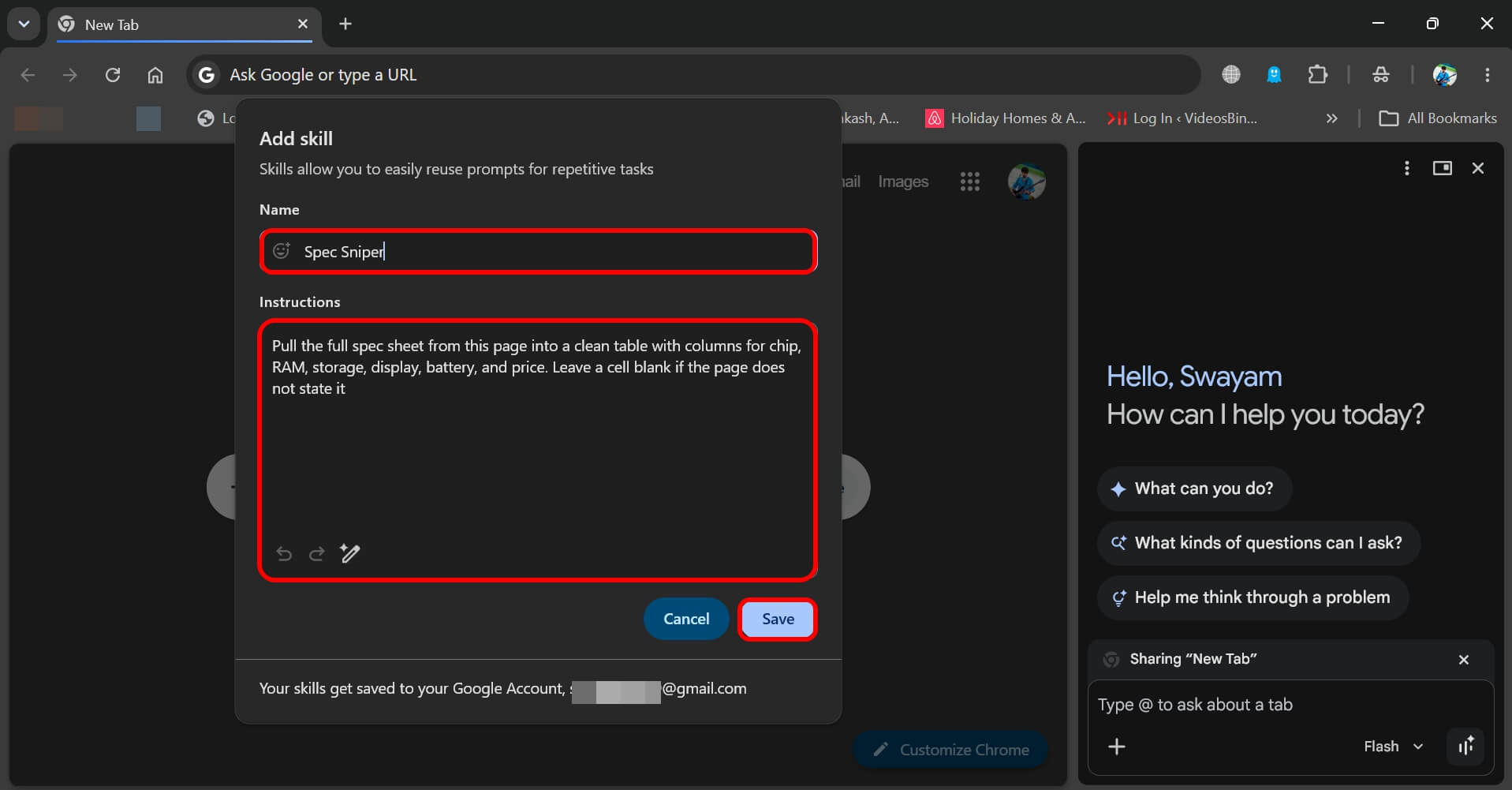Open the Google apps grid

pyautogui.click(x=970, y=182)
